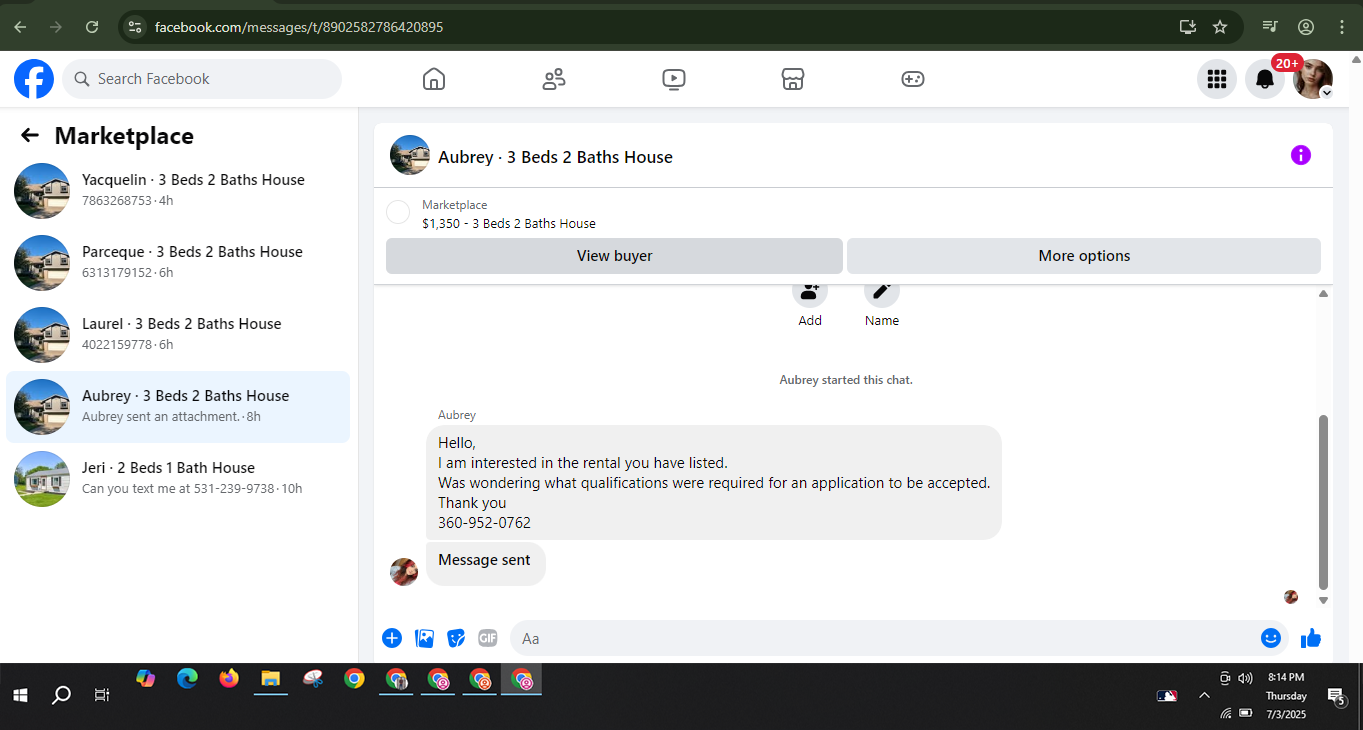Open the emoji picker in message box
The width and height of the screenshot is (1363, 730).
[x=1271, y=638]
